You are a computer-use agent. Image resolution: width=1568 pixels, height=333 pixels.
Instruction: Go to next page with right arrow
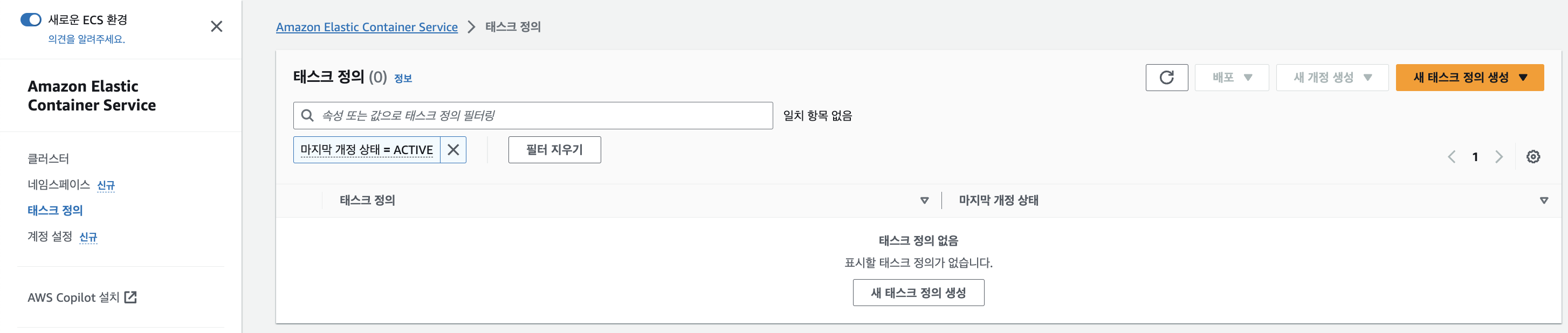tap(1500, 156)
